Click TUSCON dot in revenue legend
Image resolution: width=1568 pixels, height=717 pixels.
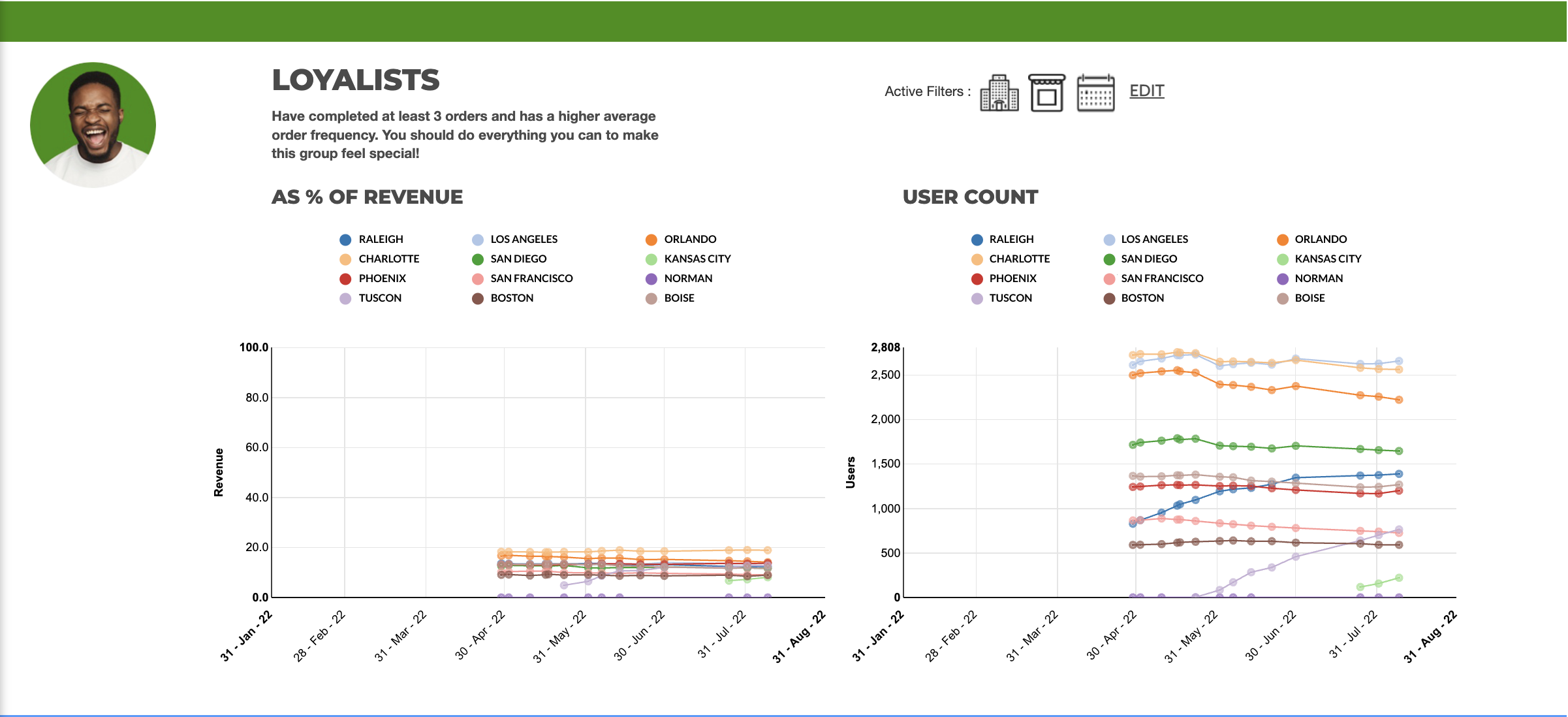point(345,298)
